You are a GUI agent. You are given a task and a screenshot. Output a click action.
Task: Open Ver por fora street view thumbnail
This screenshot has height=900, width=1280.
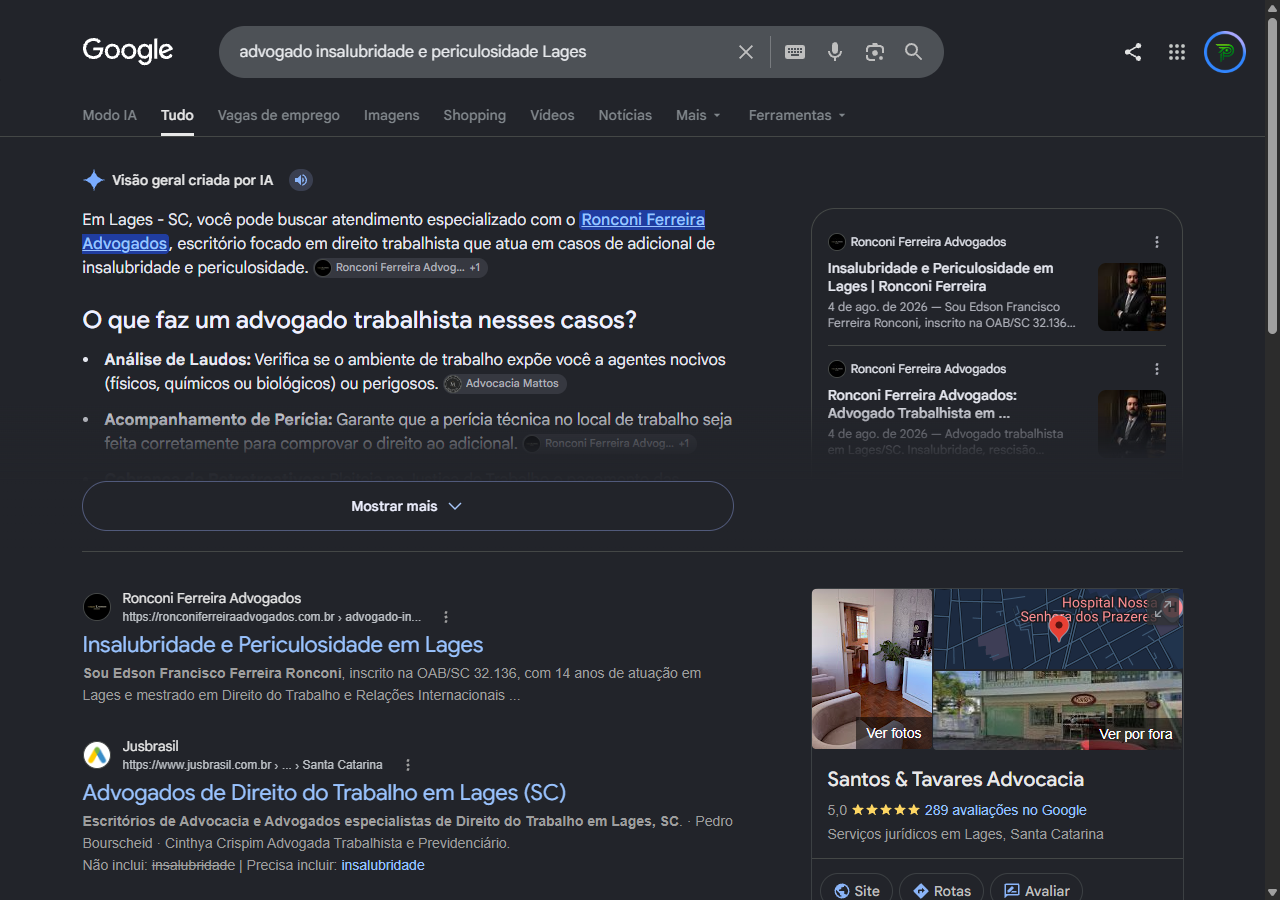click(x=1058, y=710)
